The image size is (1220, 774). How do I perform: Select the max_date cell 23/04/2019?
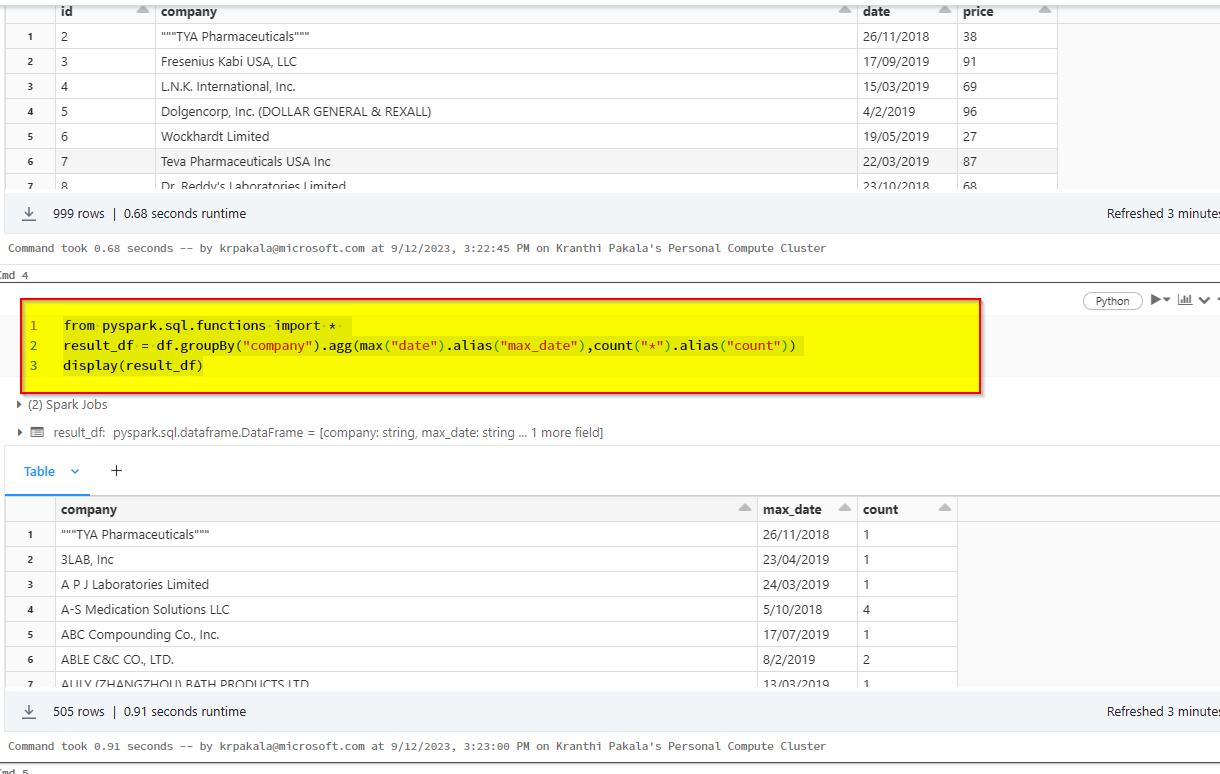(807, 559)
